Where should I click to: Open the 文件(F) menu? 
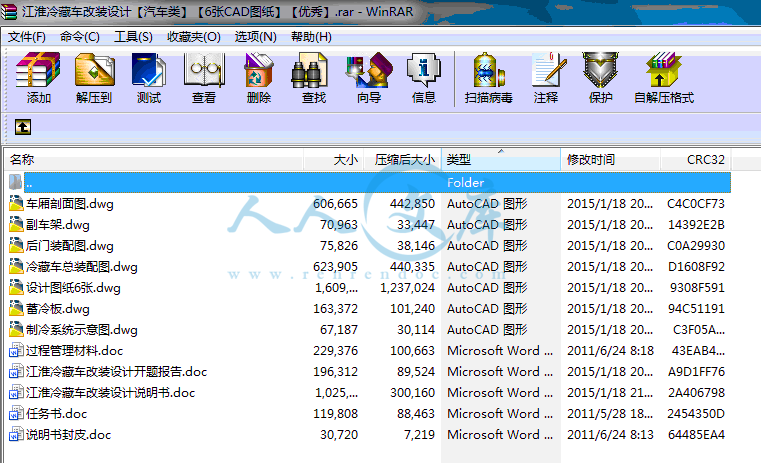pyautogui.click(x=27, y=37)
